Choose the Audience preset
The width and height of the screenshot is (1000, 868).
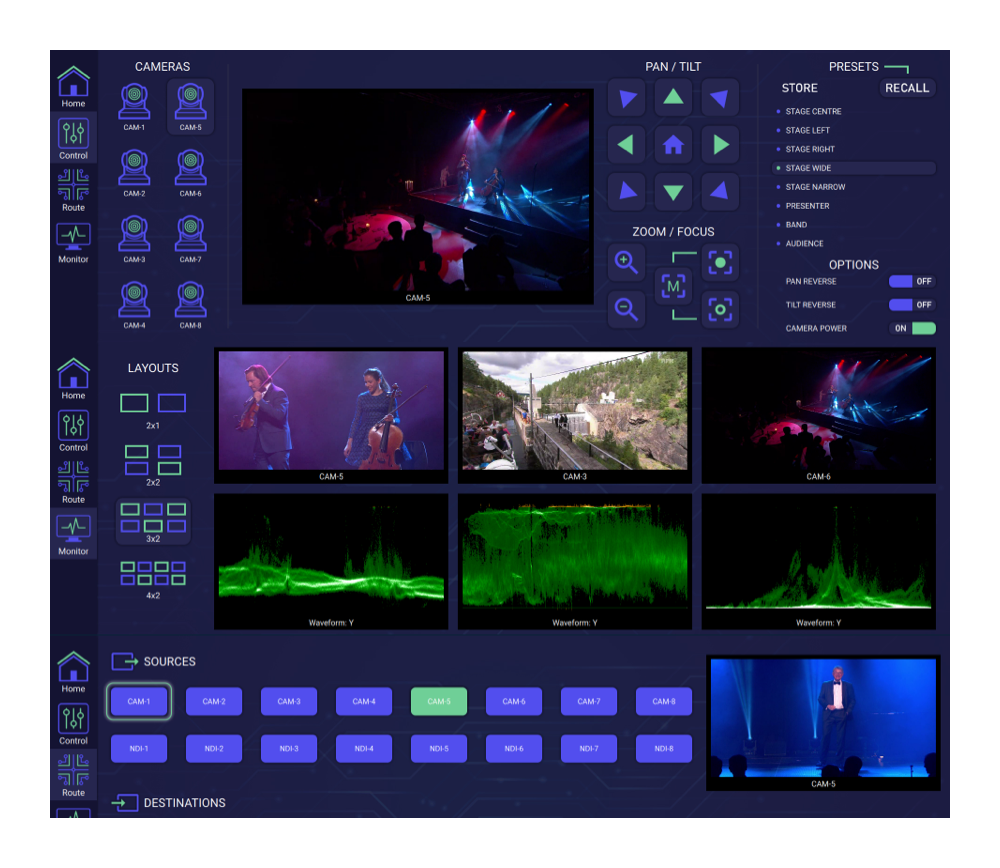[x=804, y=244]
